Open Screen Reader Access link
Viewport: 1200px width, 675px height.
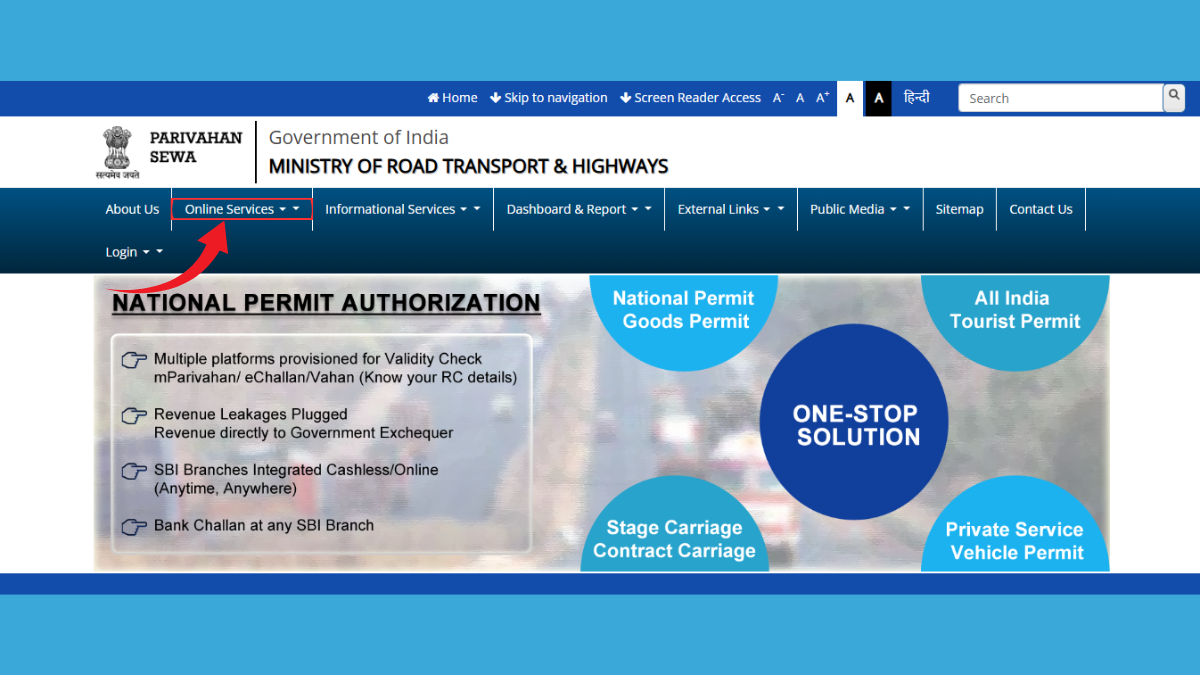coord(690,98)
